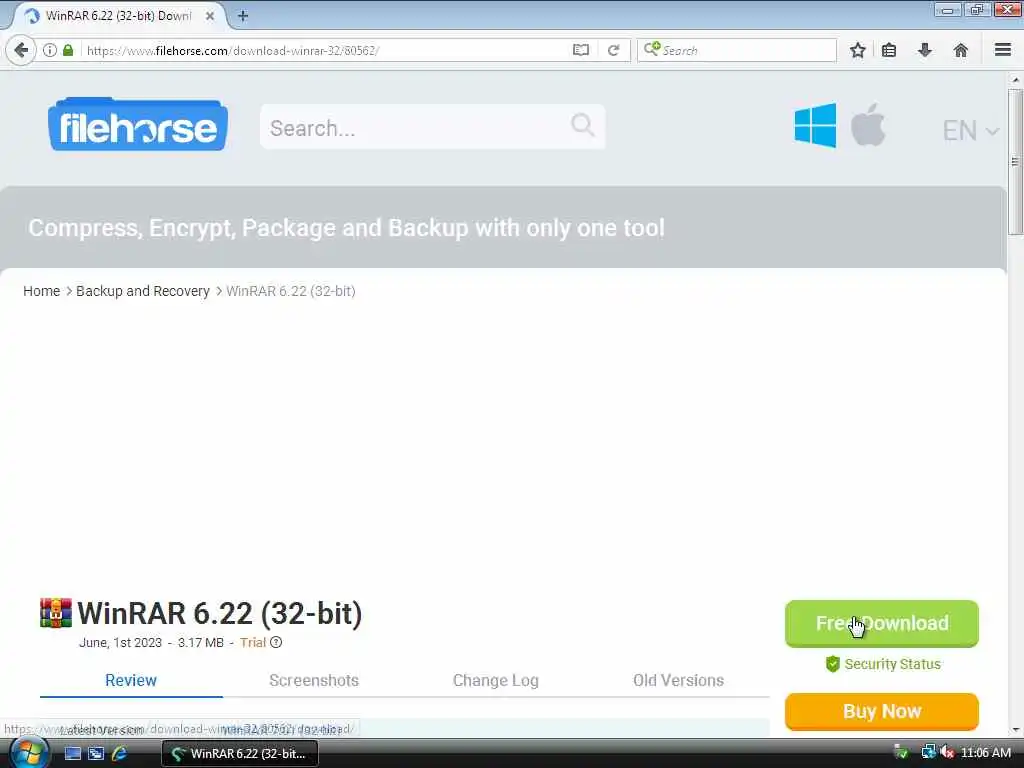Switch to the Old Versions tab
Viewport: 1024px width, 768px height.
tap(679, 680)
